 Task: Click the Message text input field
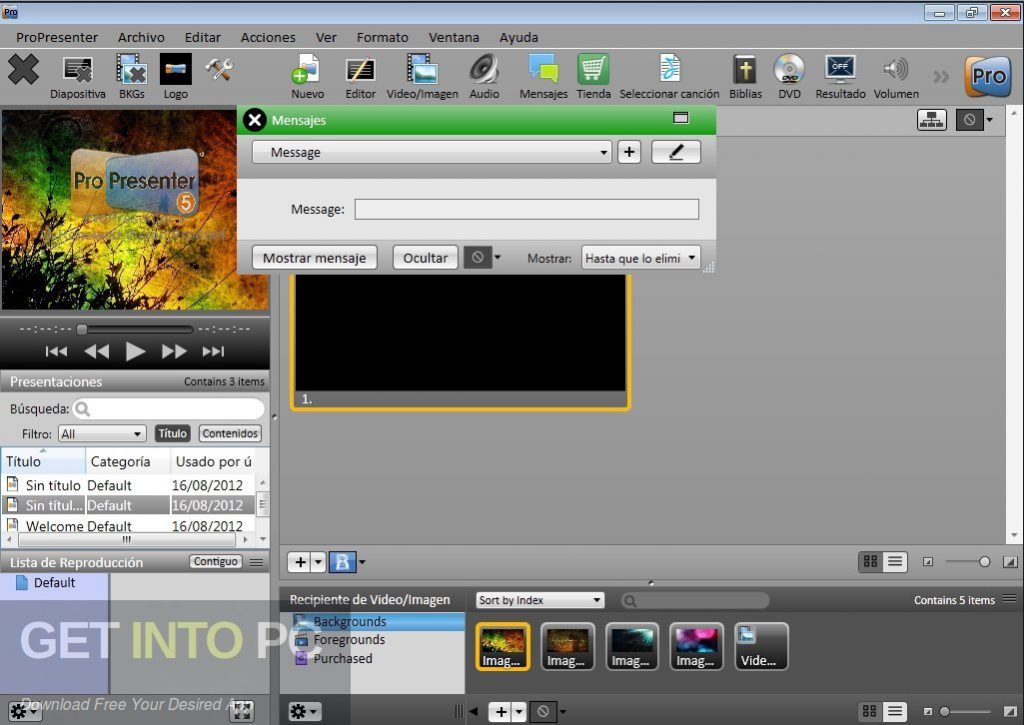tap(526, 209)
